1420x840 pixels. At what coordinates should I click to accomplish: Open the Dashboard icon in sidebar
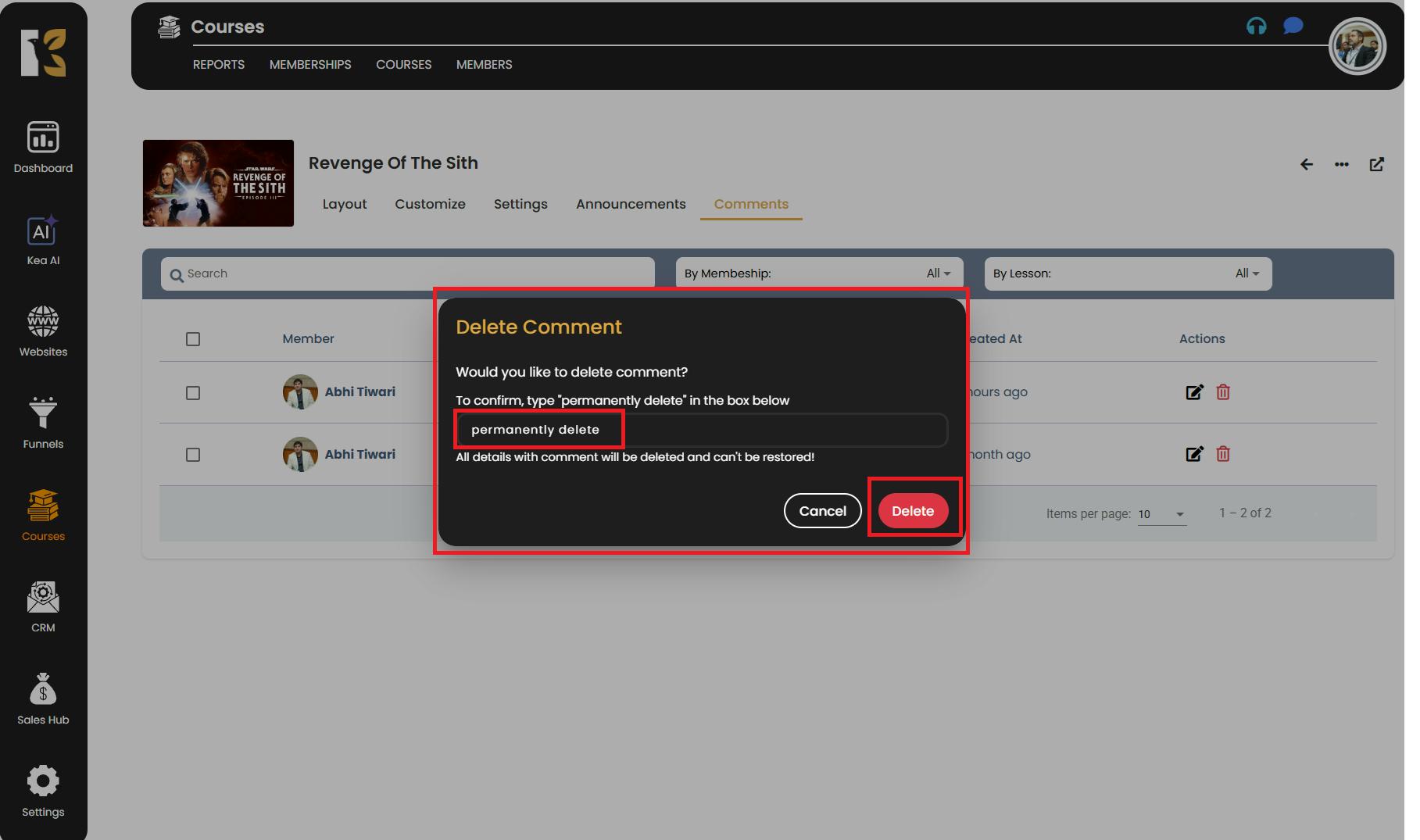(43, 138)
